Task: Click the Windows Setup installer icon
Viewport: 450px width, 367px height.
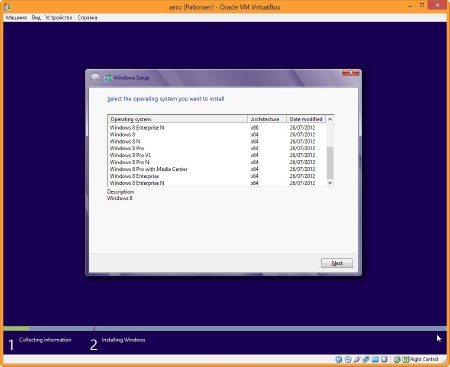Action: pyautogui.click(x=107, y=78)
